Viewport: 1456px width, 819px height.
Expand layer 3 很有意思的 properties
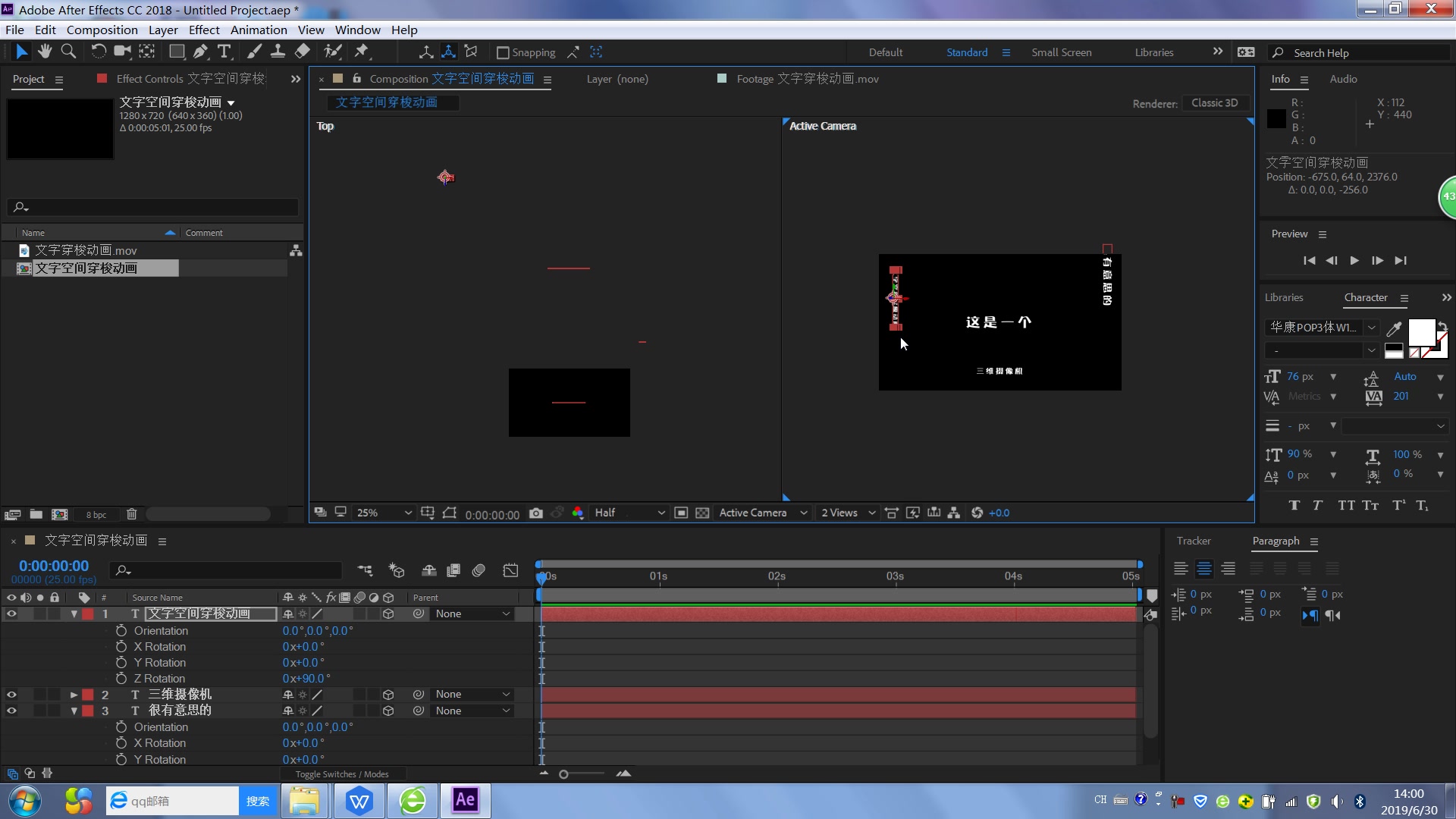point(75,710)
